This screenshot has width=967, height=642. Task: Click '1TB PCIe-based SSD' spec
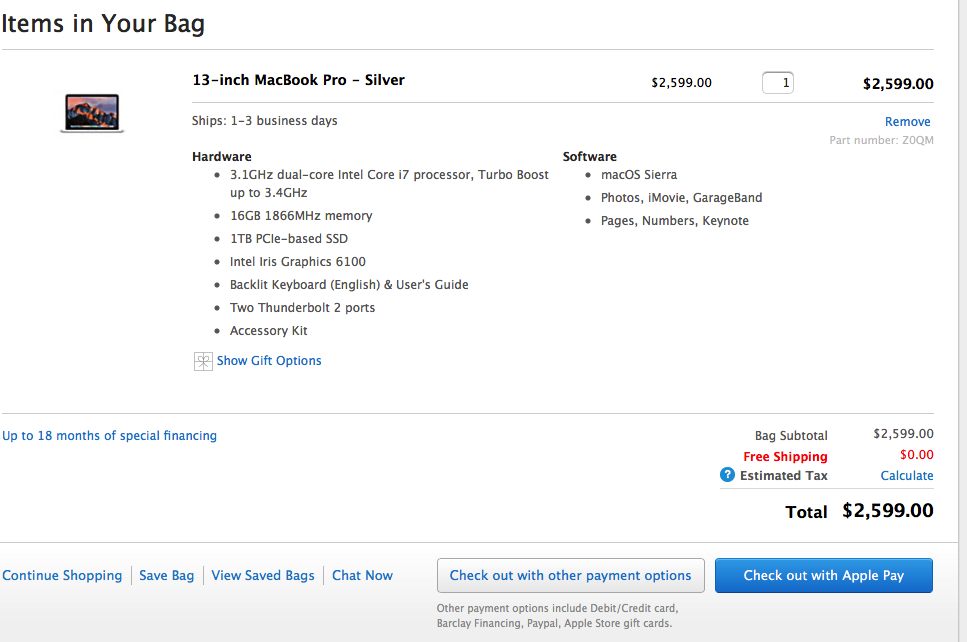coord(289,239)
